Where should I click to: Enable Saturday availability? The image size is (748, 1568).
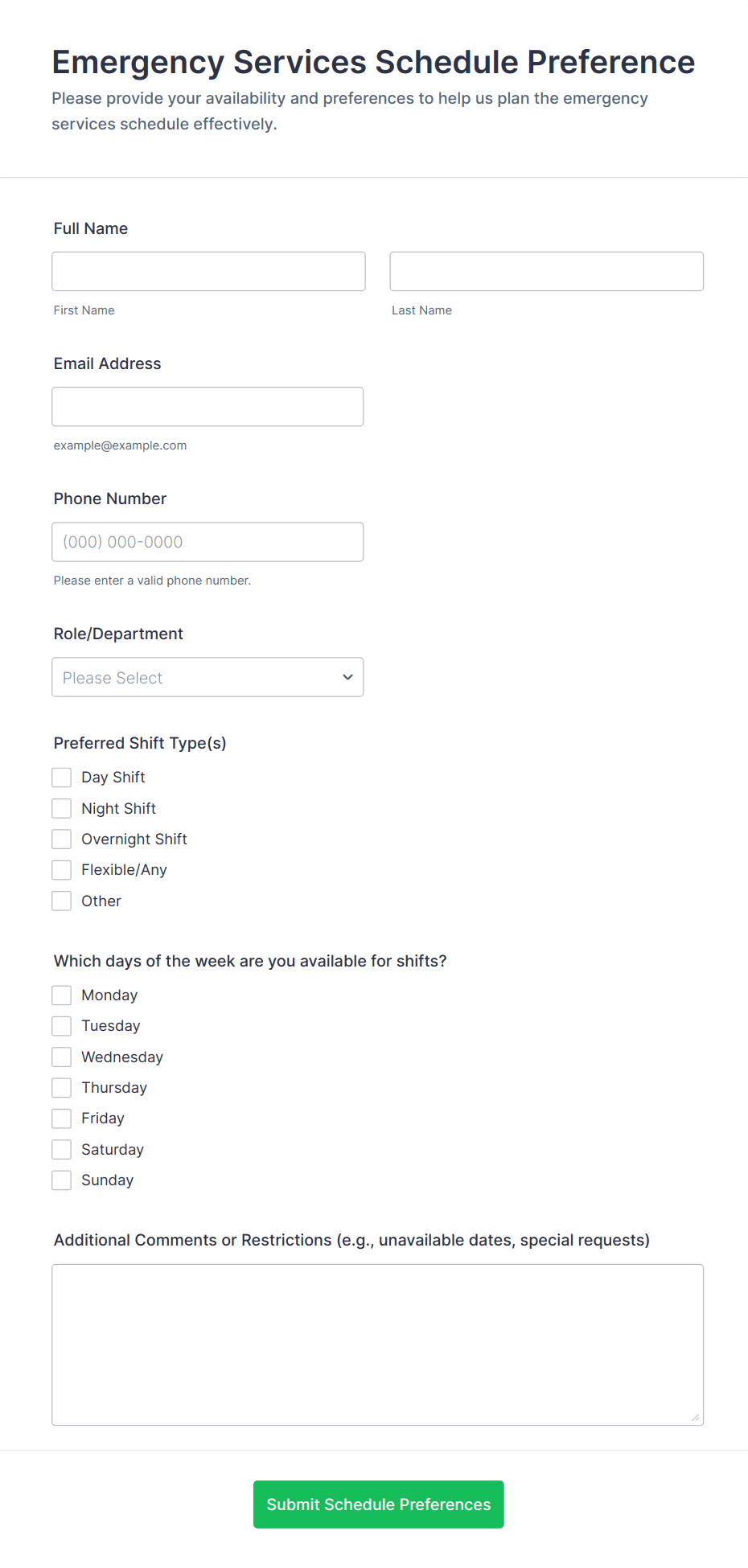61,1149
